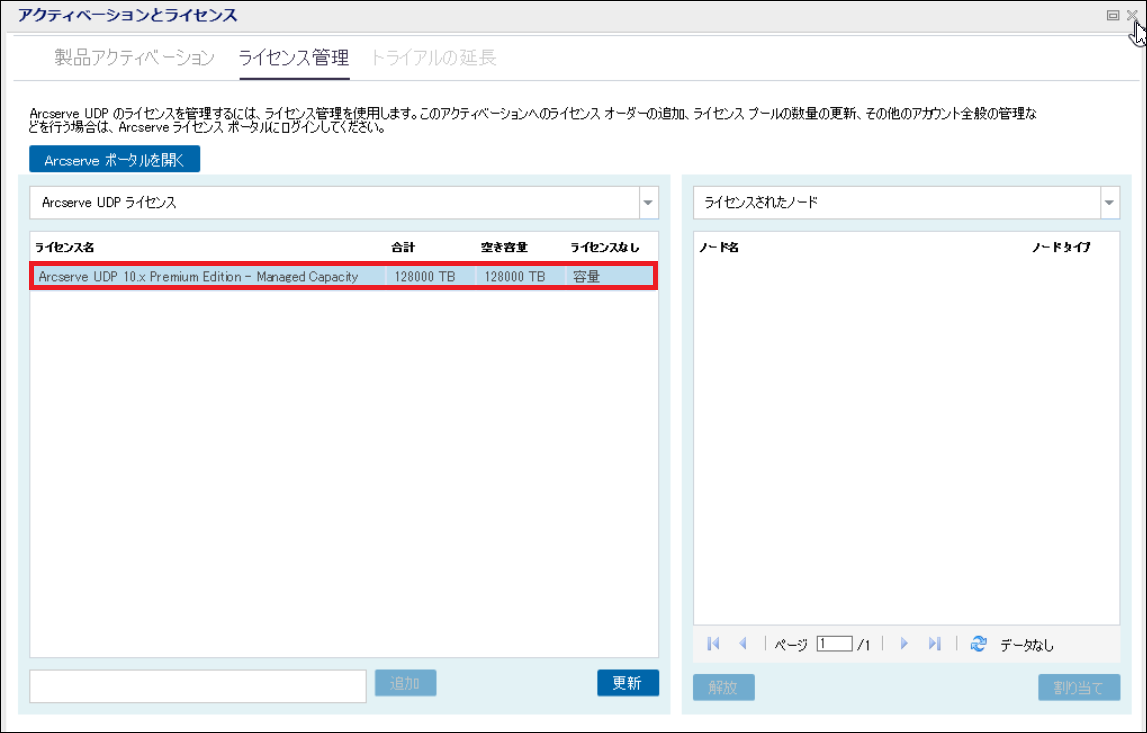
Task: Open the トライアルの延長 tab
Action: coord(434,58)
